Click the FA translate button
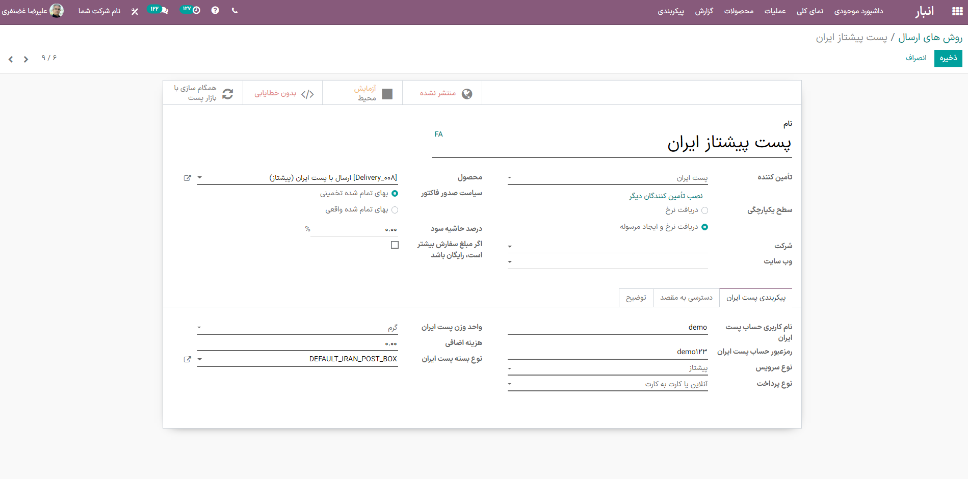968x479 pixels. (438, 134)
